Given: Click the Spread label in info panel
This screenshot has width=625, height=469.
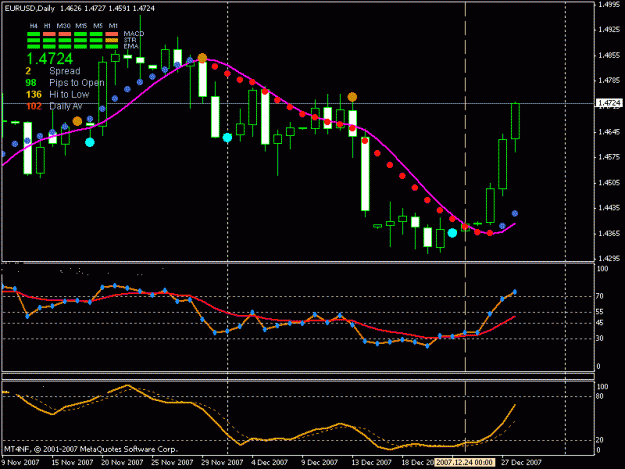Looking at the screenshot, I should tap(65, 71).
